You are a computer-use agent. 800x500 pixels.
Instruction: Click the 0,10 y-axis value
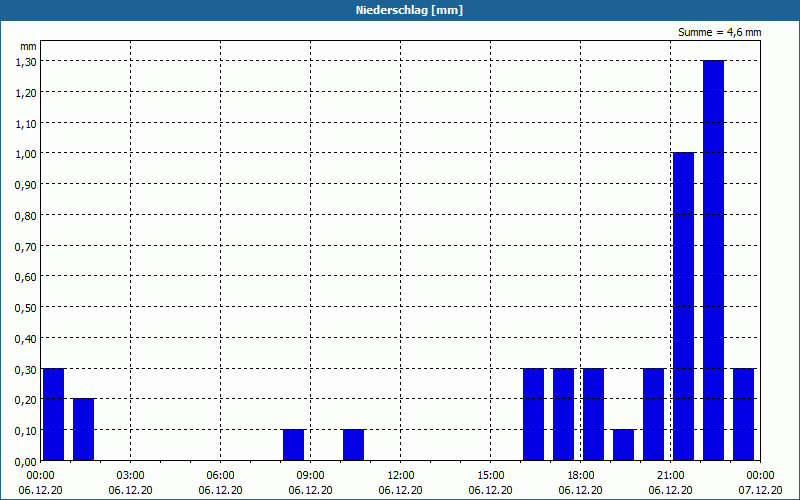click(x=26, y=431)
